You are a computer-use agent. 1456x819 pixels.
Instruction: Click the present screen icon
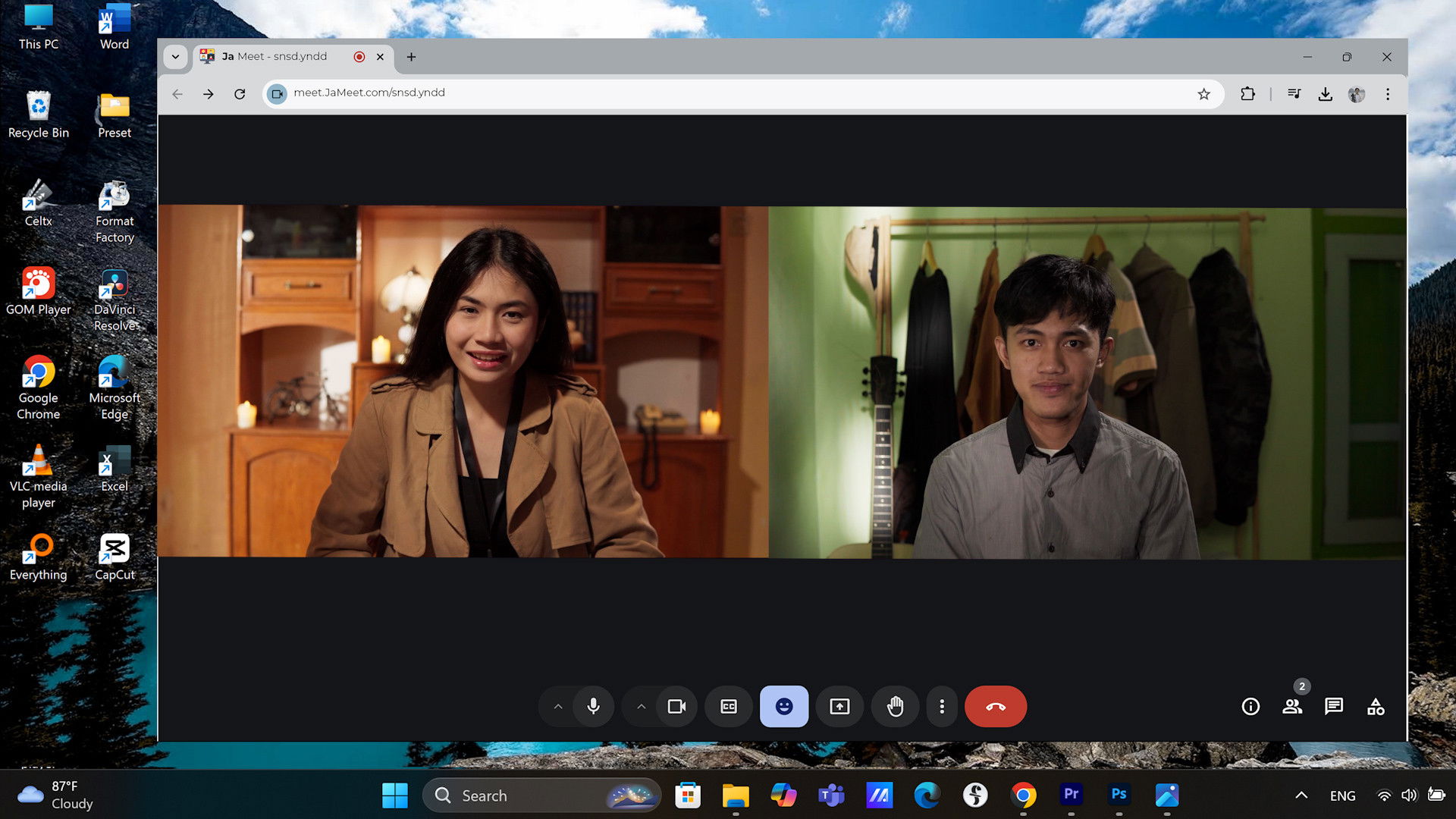pos(839,706)
